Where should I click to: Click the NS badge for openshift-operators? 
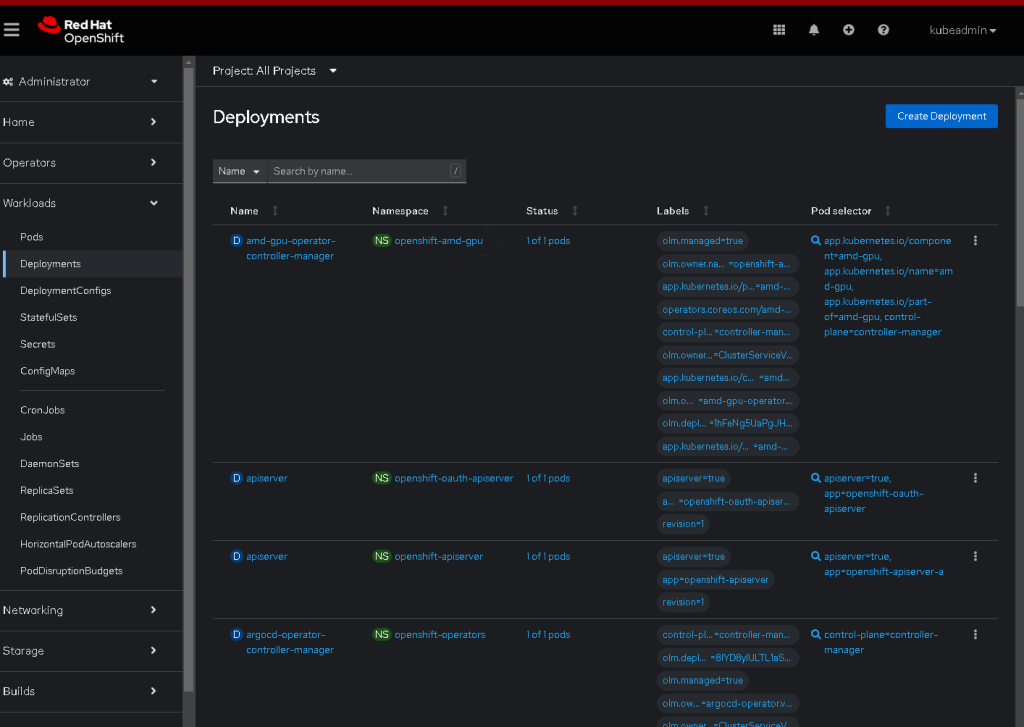pos(381,634)
